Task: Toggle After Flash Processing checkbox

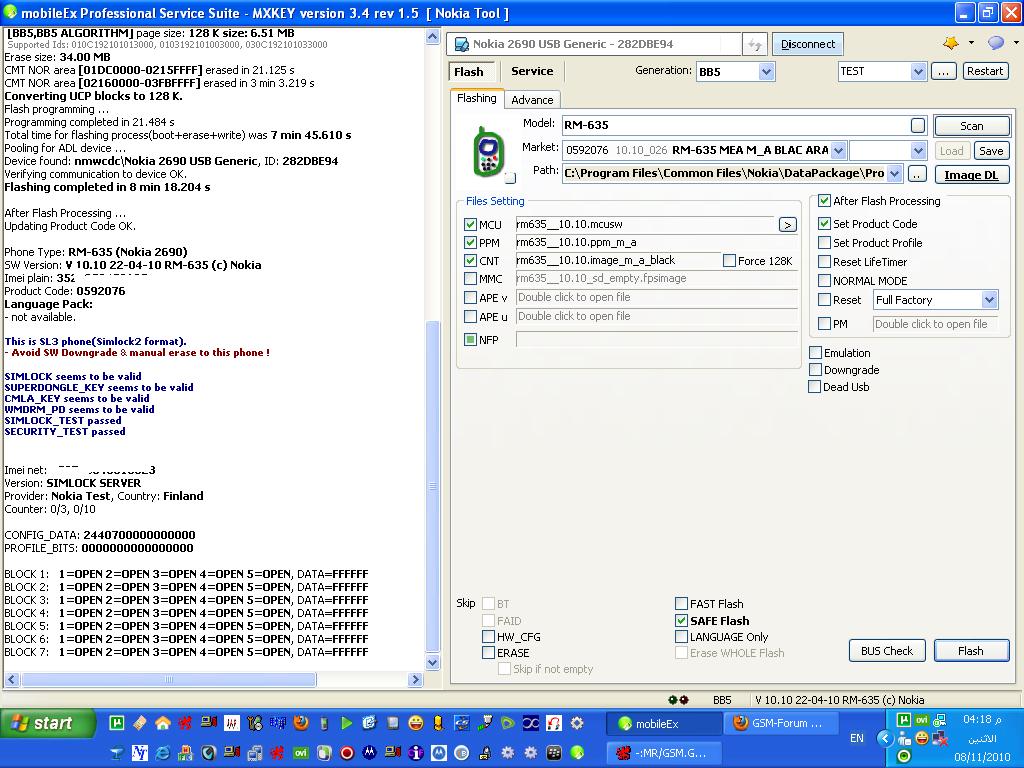Action: pyautogui.click(x=824, y=200)
